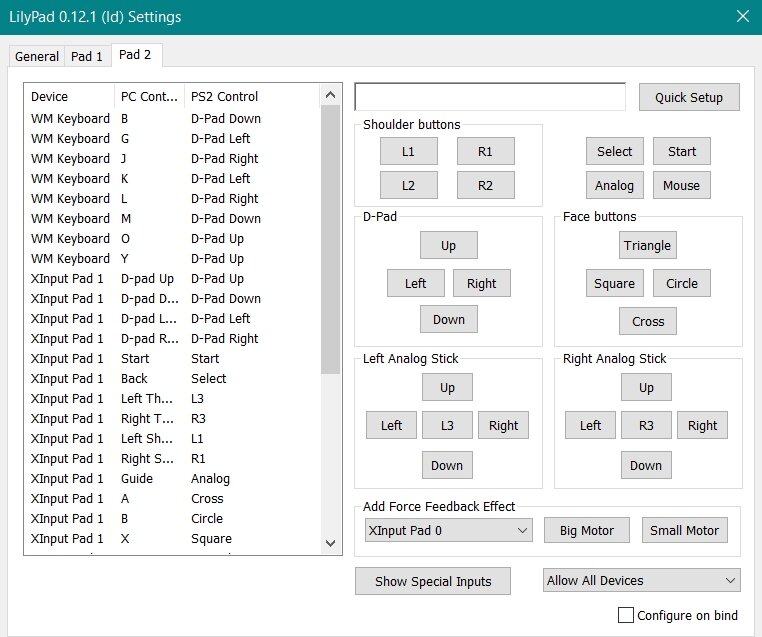This screenshot has width=762, height=637.
Task: Click the Start button binding
Action: pyautogui.click(x=682, y=151)
